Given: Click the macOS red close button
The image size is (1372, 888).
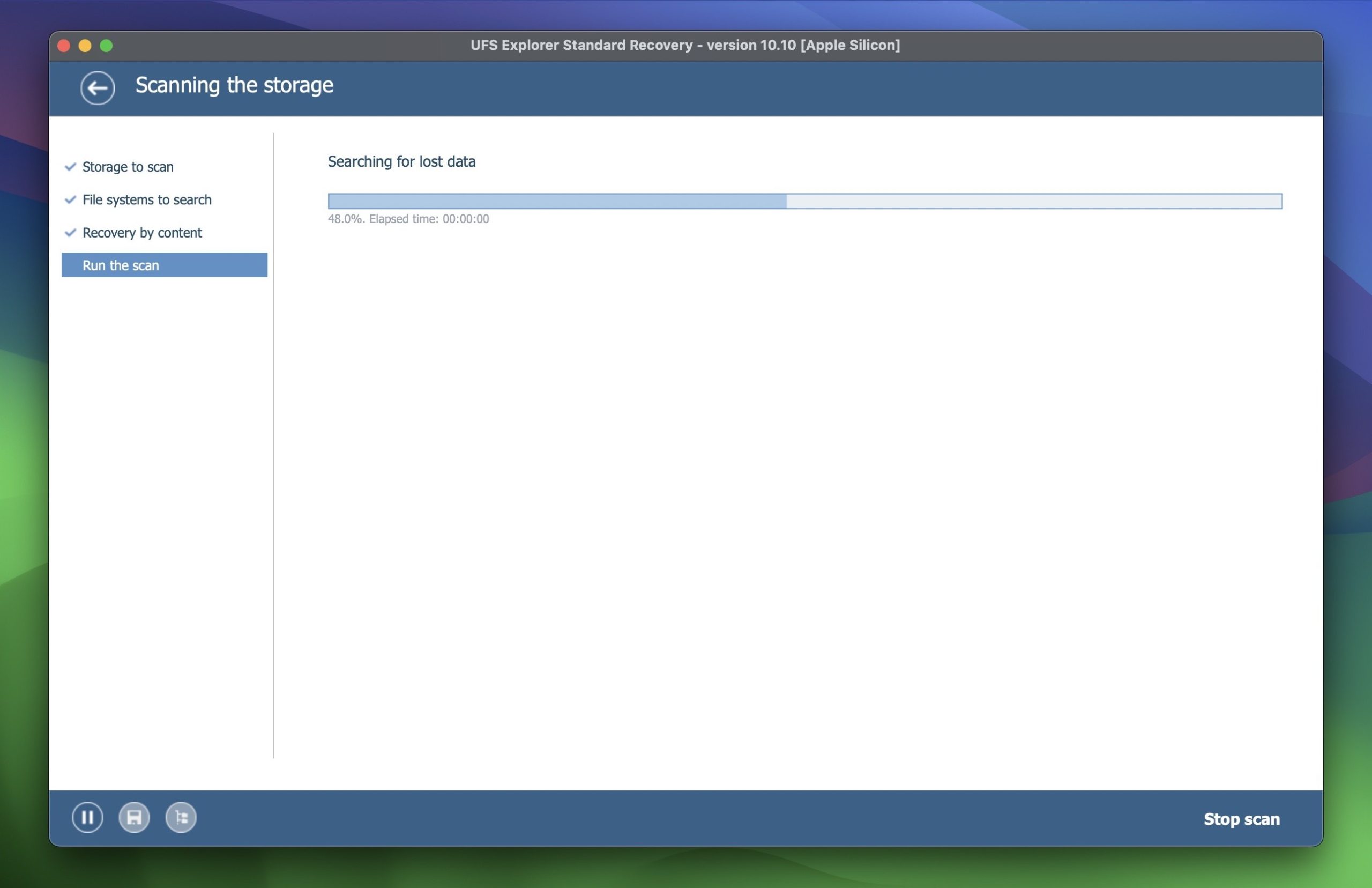Looking at the screenshot, I should [x=62, y=44].
